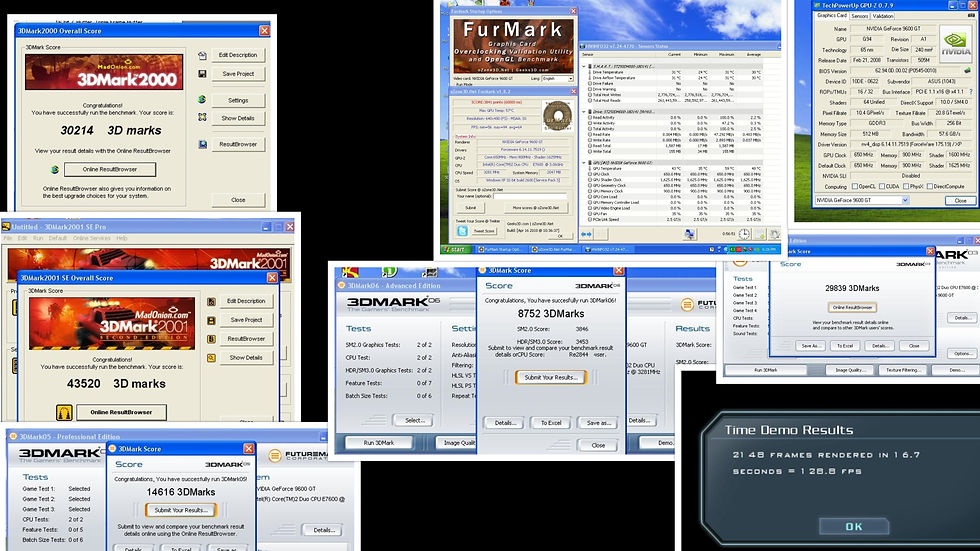Click 3DMark2001 SE Pro title bar icon

(x=6, y=227)
